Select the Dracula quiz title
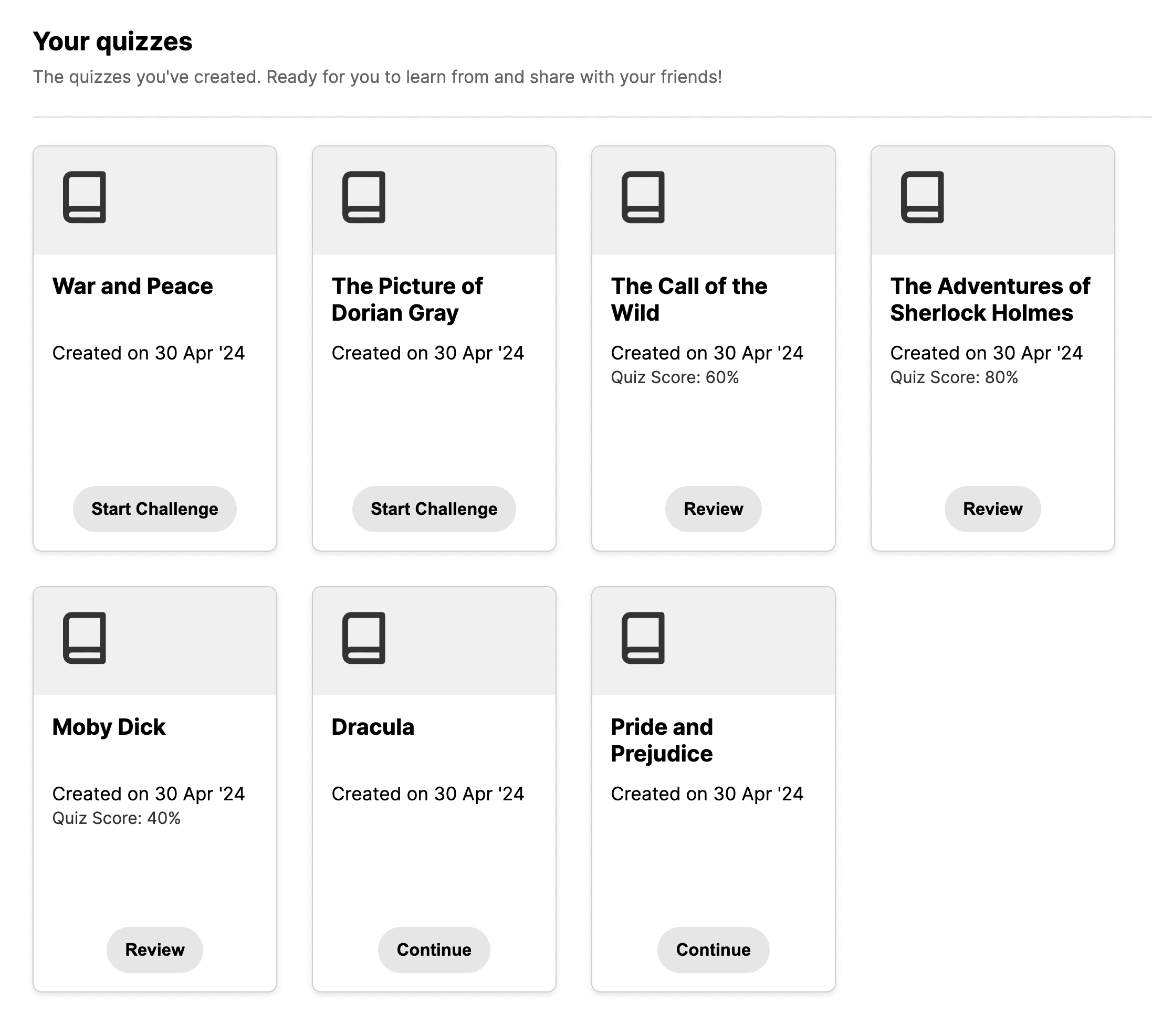This screenshot has width=1152, height=1036. (372, 727)
